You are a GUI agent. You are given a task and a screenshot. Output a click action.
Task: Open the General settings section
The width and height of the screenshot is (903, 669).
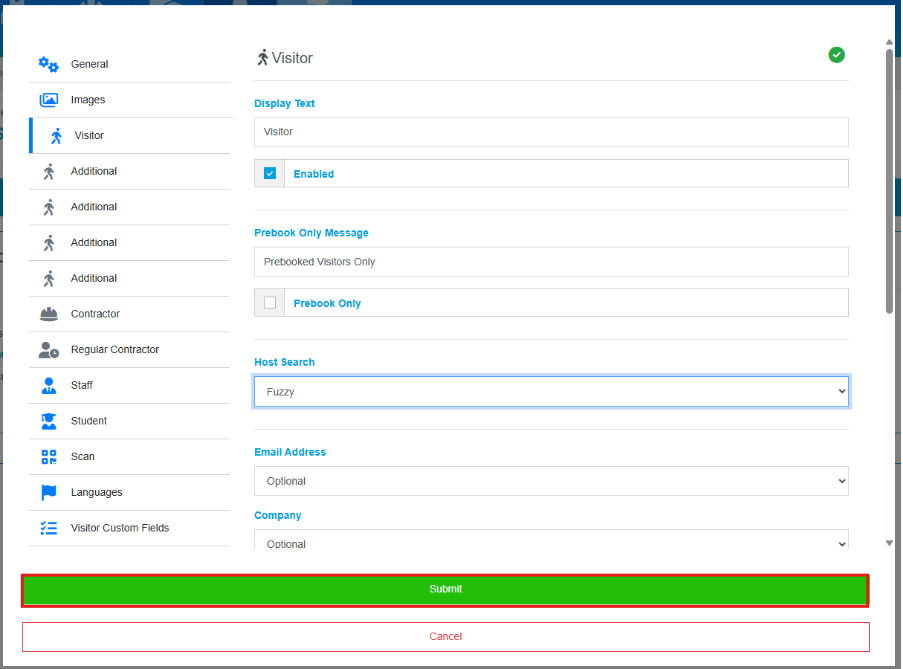tap(130, 64)
